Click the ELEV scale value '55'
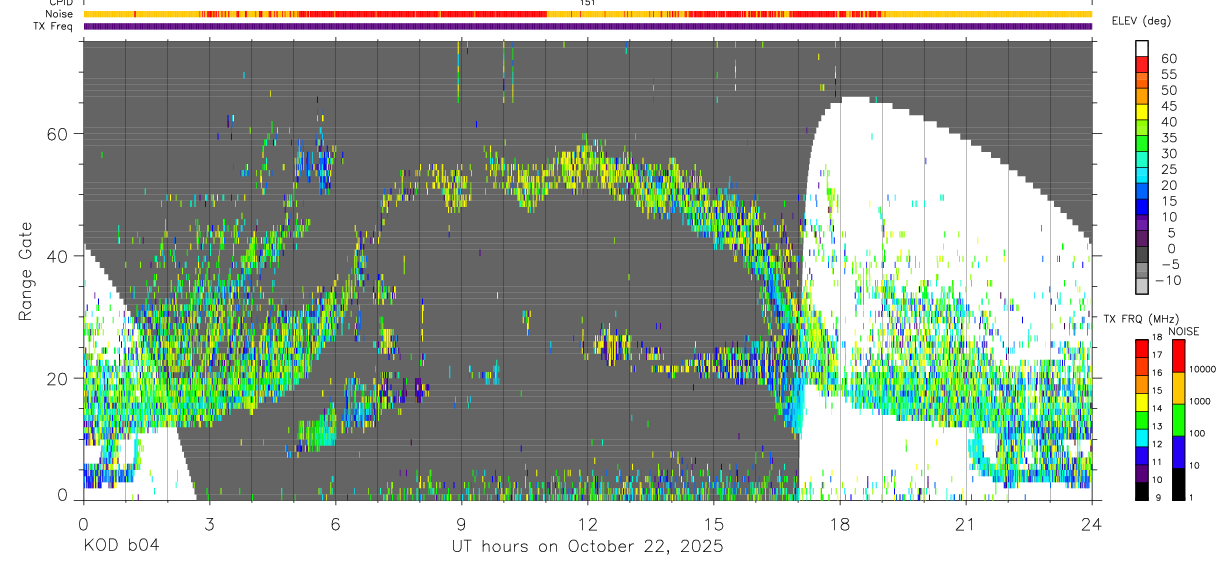Viewport: 1228px width, 567px height. tap(1168, 74)
